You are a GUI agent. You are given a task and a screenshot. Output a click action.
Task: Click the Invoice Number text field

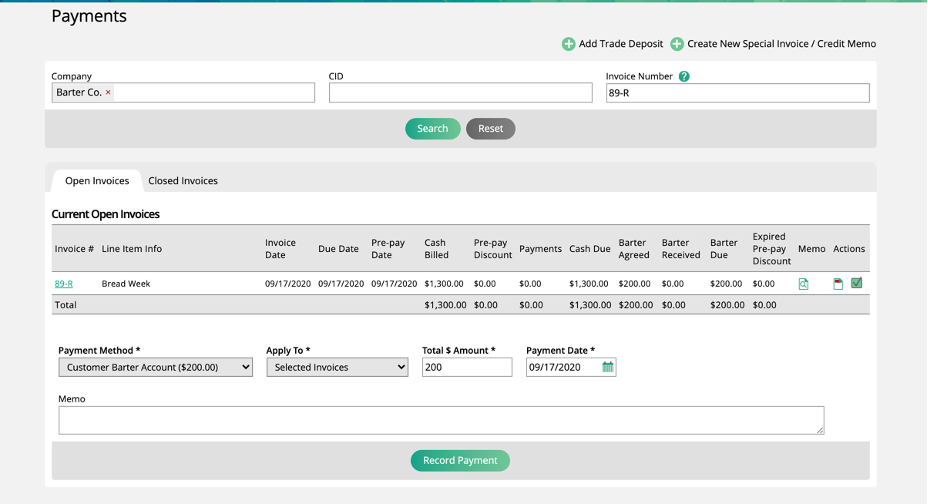(x=737, y=93)
